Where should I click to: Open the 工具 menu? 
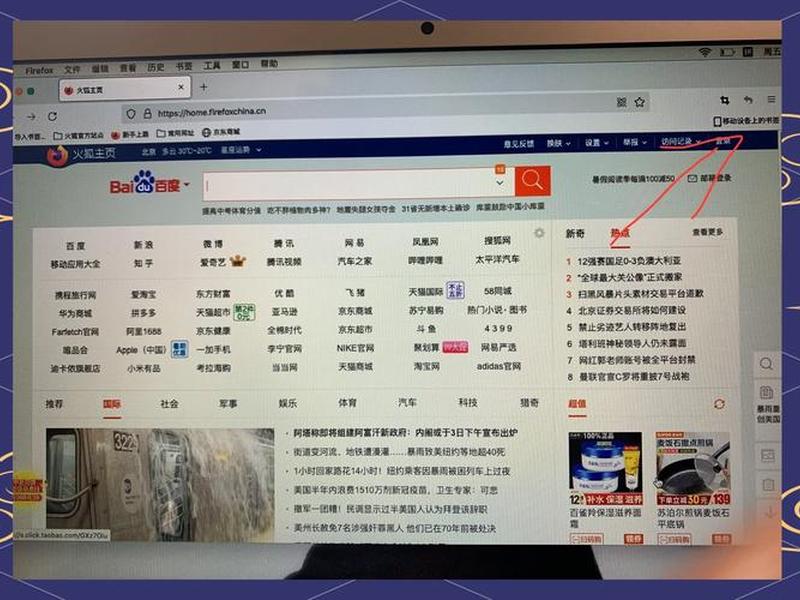(212, 65)
